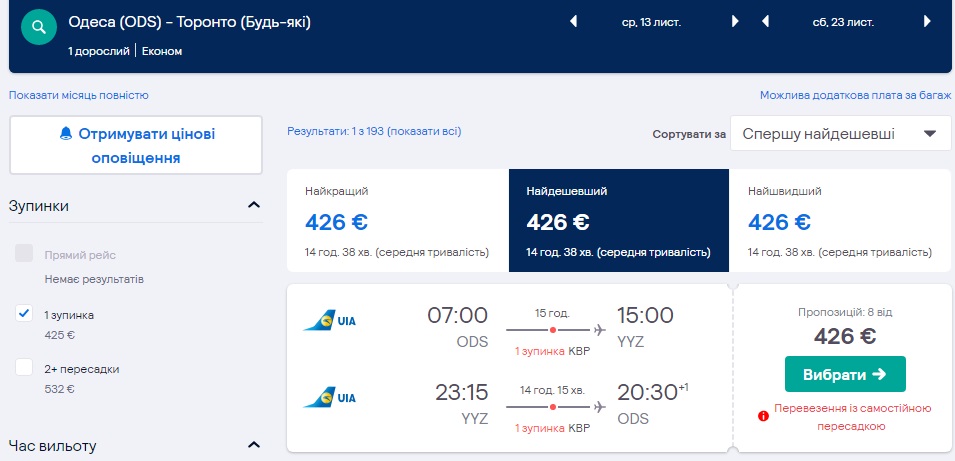Go to previous departure date arrow
This screenshot has width=955, height=461.
574,21
